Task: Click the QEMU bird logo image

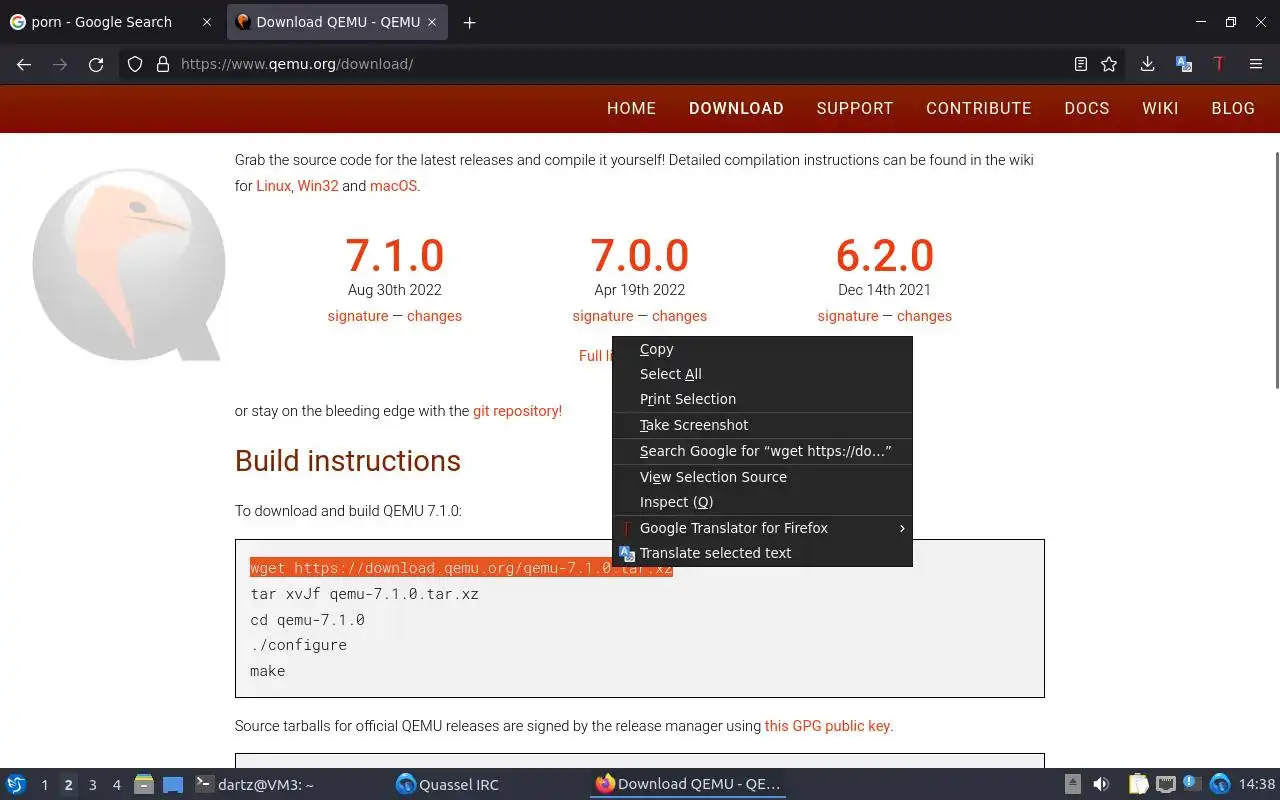Action: click(x=128, y=265)
